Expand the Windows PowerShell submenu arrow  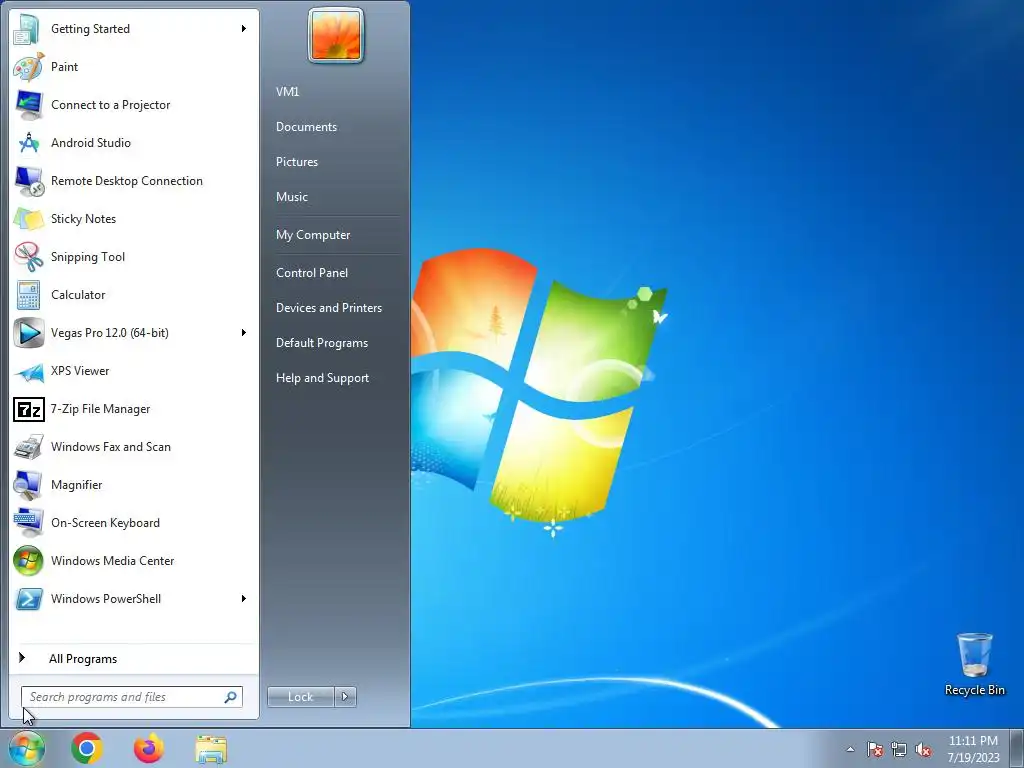(244, 599)
